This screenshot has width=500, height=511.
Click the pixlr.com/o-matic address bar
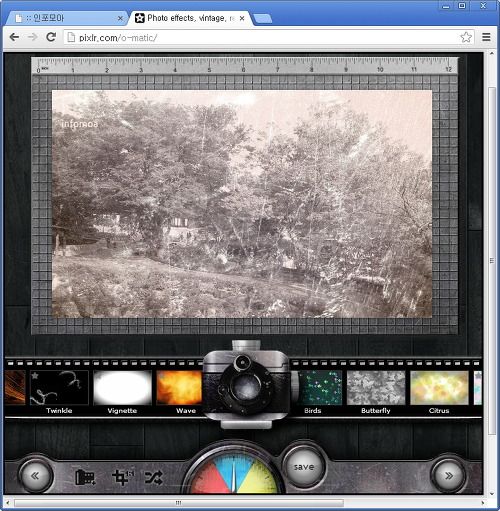(269, 37)
